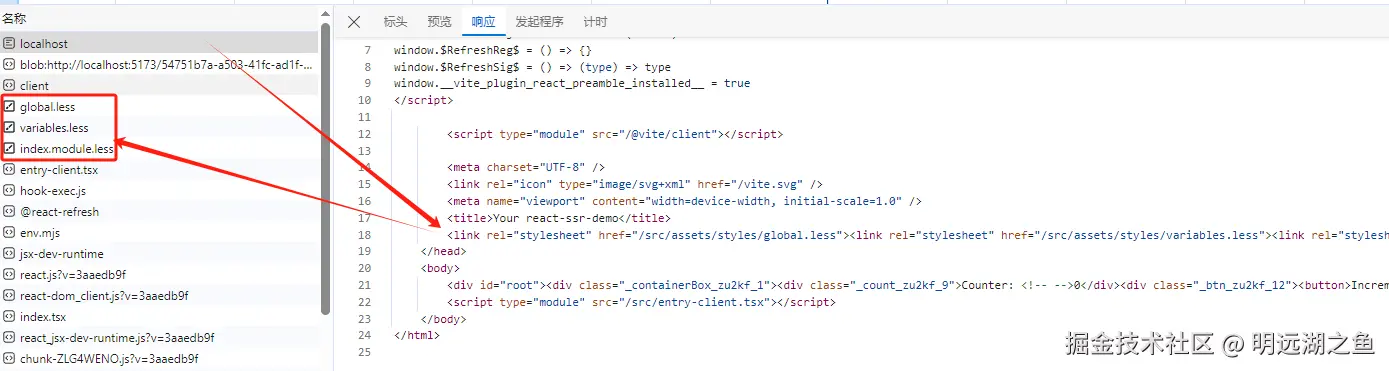
Task: Select the env.mjs request
Action: tap(159, 233)
